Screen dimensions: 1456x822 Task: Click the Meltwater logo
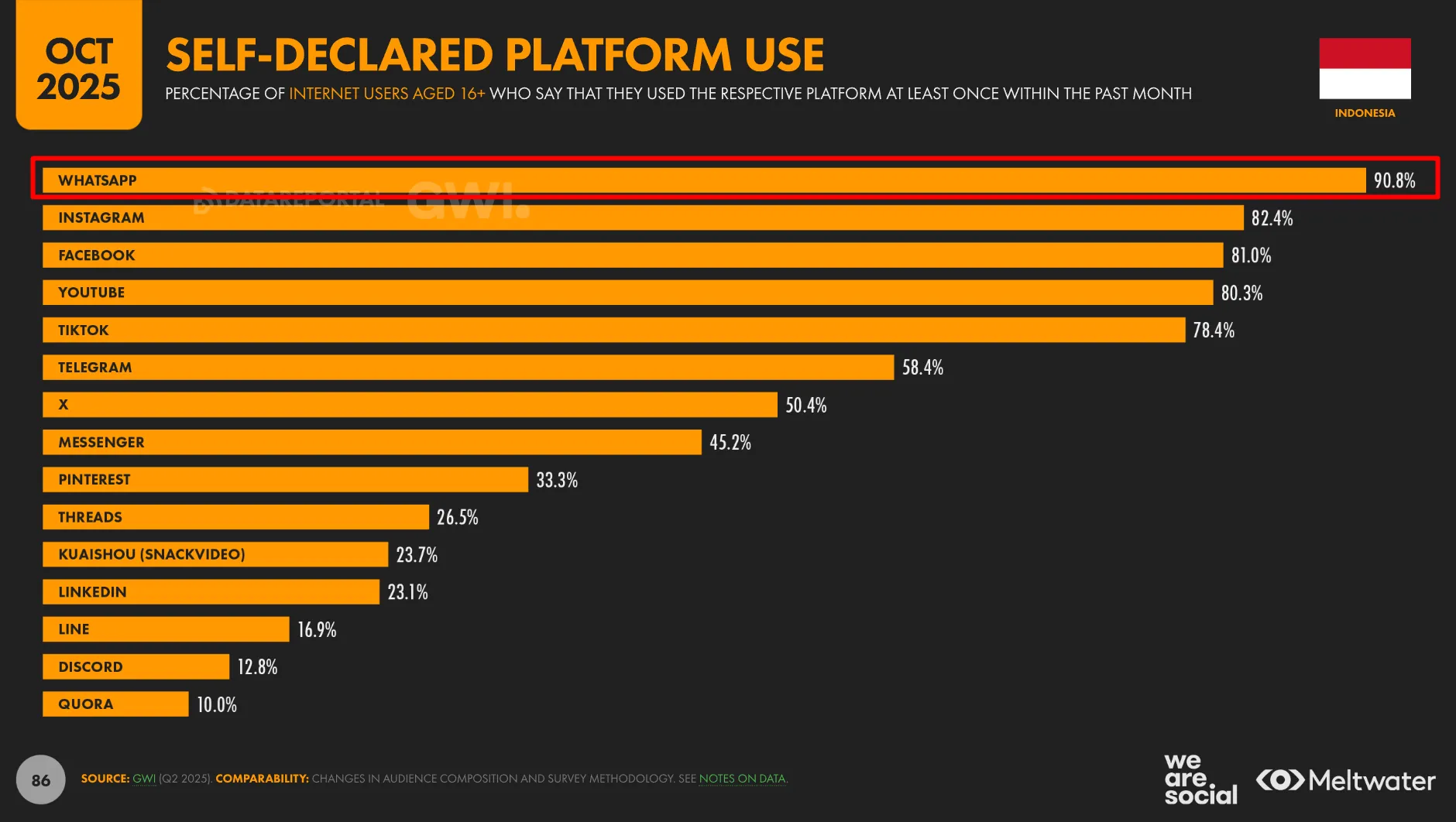click(1345, 780)
